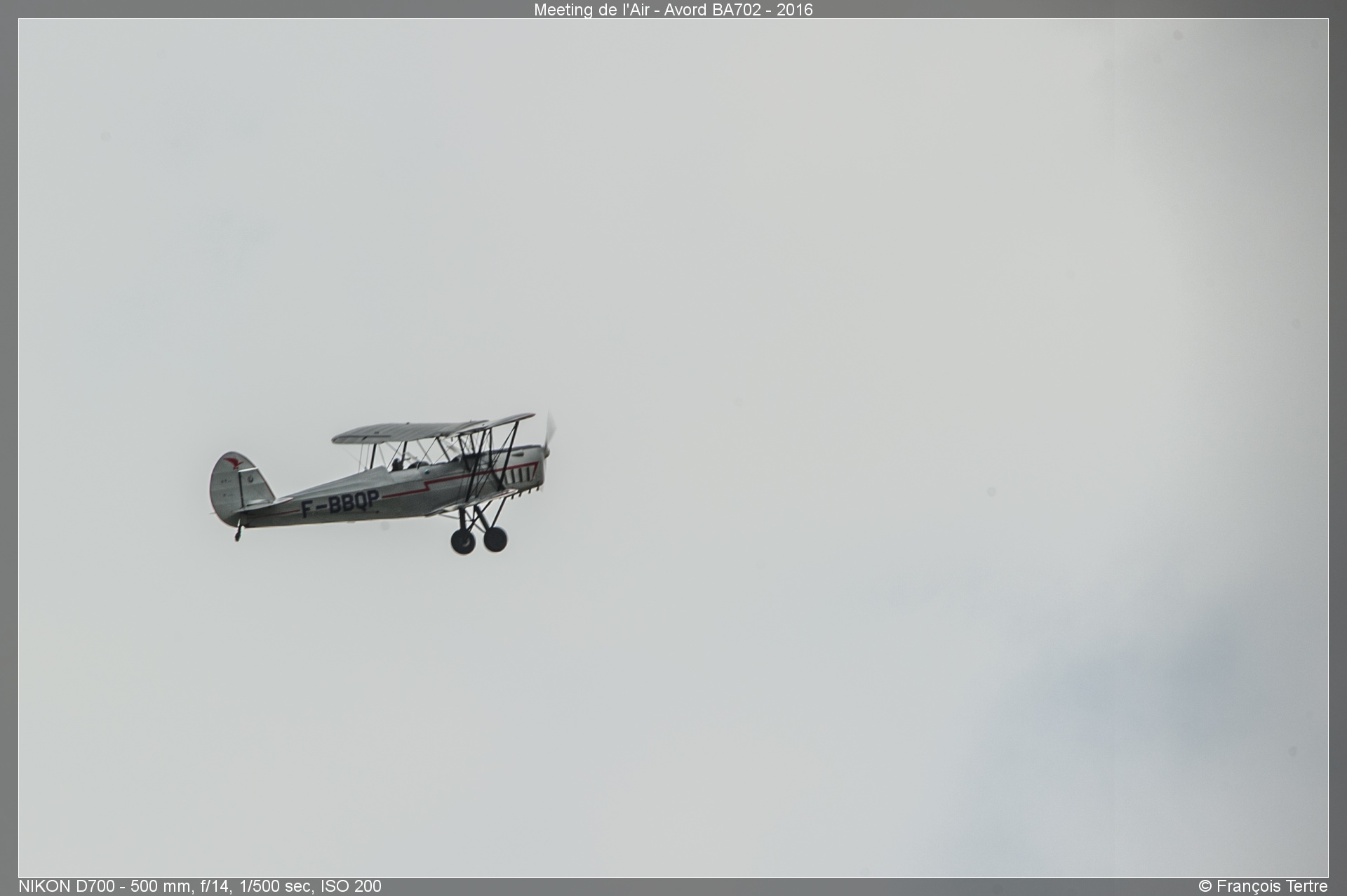Screen dimensions: 1347x896
Task: Click the 'NIKON D700 - 500 mm' EXIF caption
Action: (200, 886)
